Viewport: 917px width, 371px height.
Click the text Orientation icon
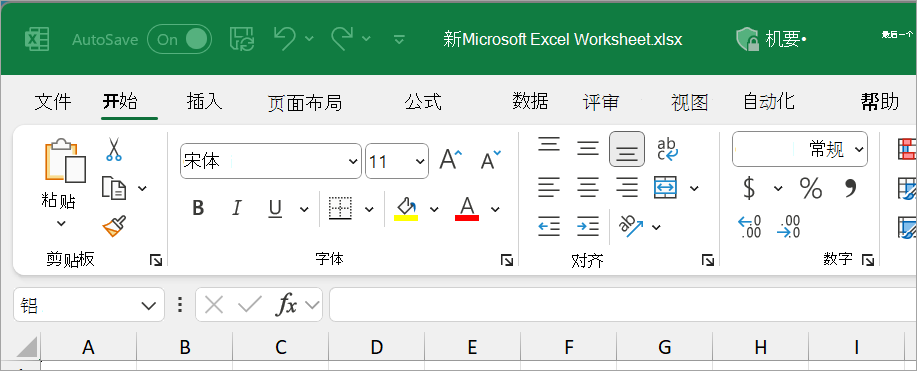[631, 226]
